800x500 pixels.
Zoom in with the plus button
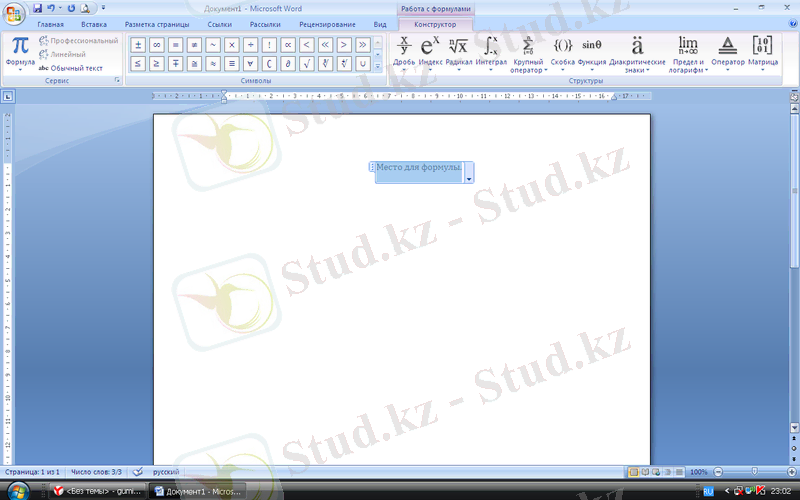coord(791,472)
